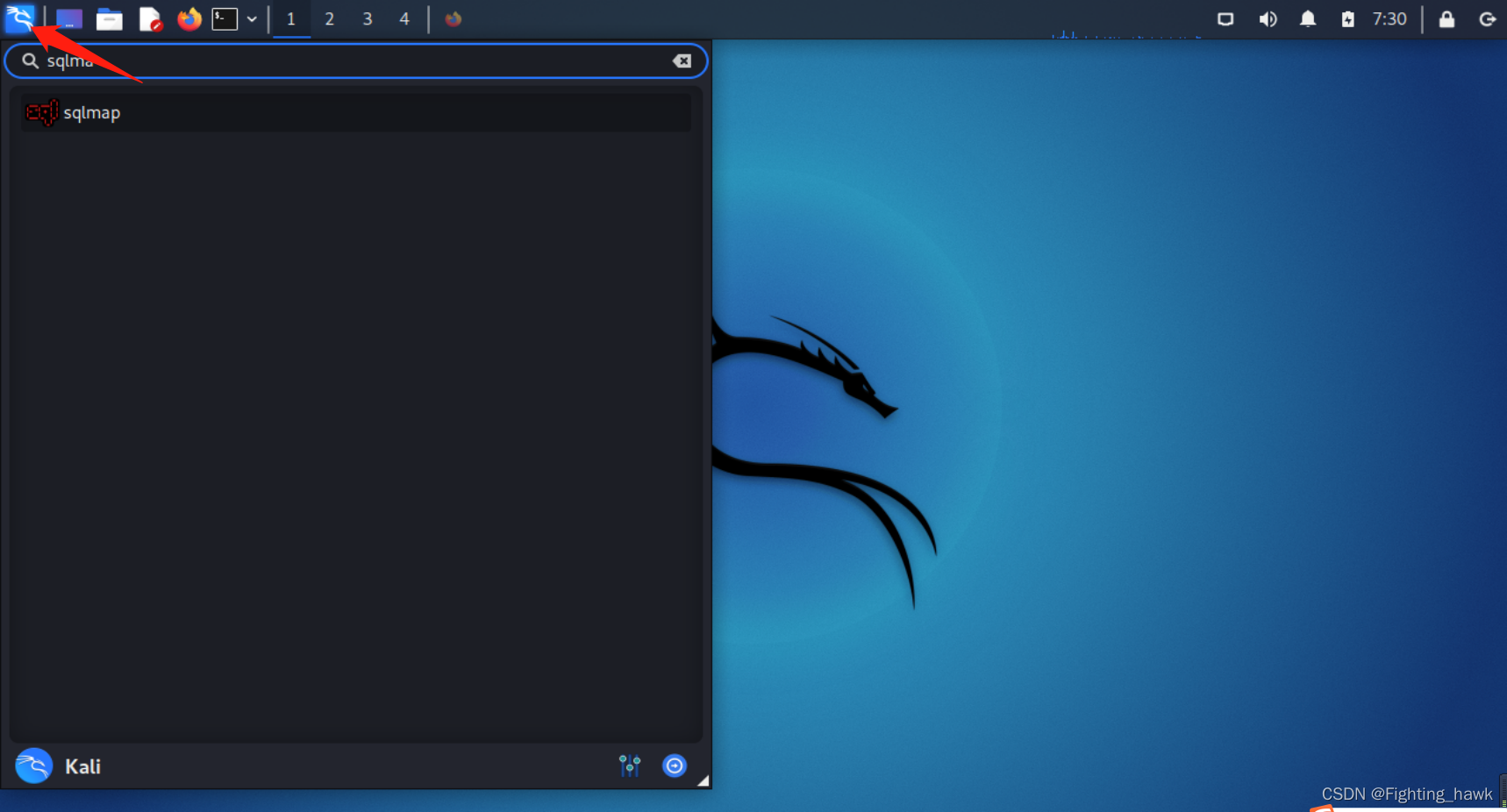Switch to workspace 2
The width and height of the screenshot is (1507, 812).
pos(329,19)
